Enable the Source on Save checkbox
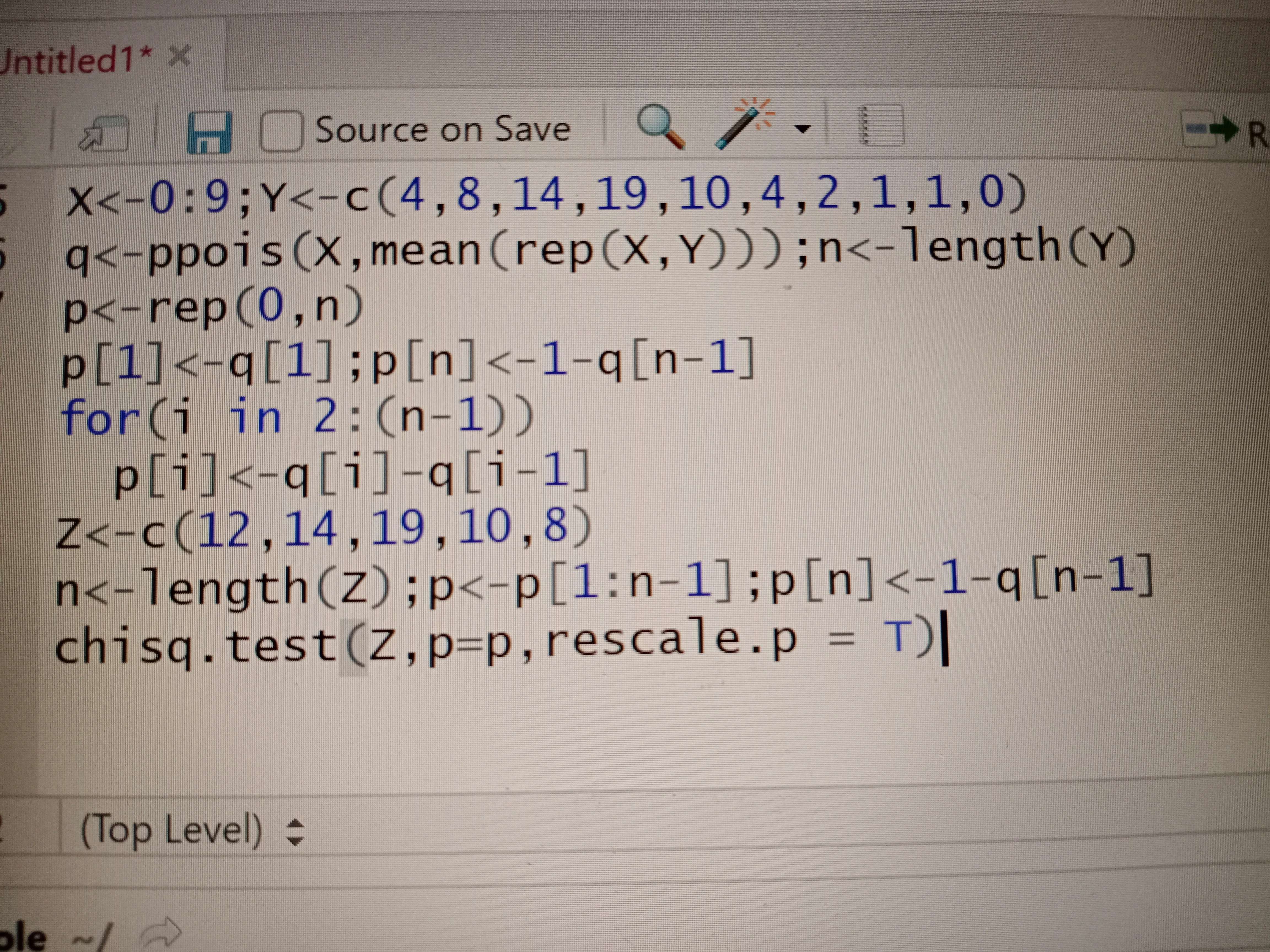The width and height of the screenshot is (1270, 952). click(x=282, y=131)
